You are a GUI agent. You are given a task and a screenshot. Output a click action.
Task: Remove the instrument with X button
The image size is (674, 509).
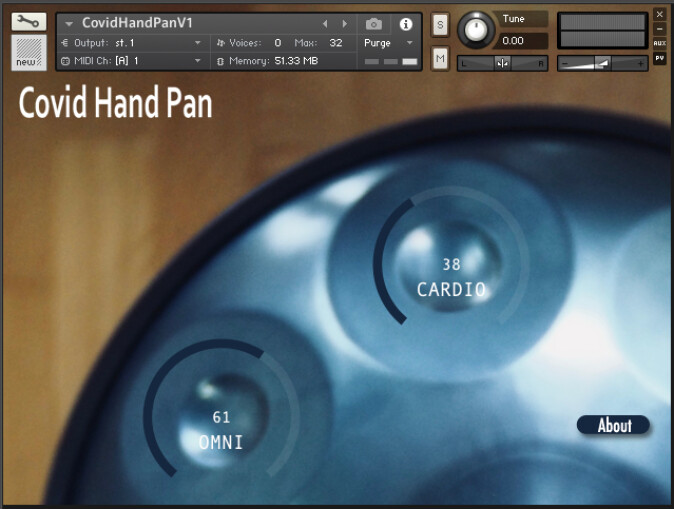pos(660,14)
